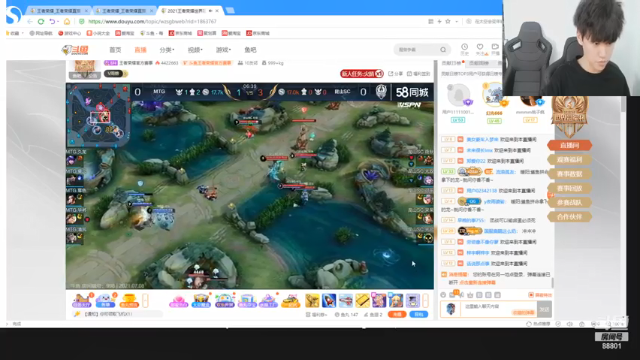
Task: Switch to the second browser tab
Action: coord(123,11)
